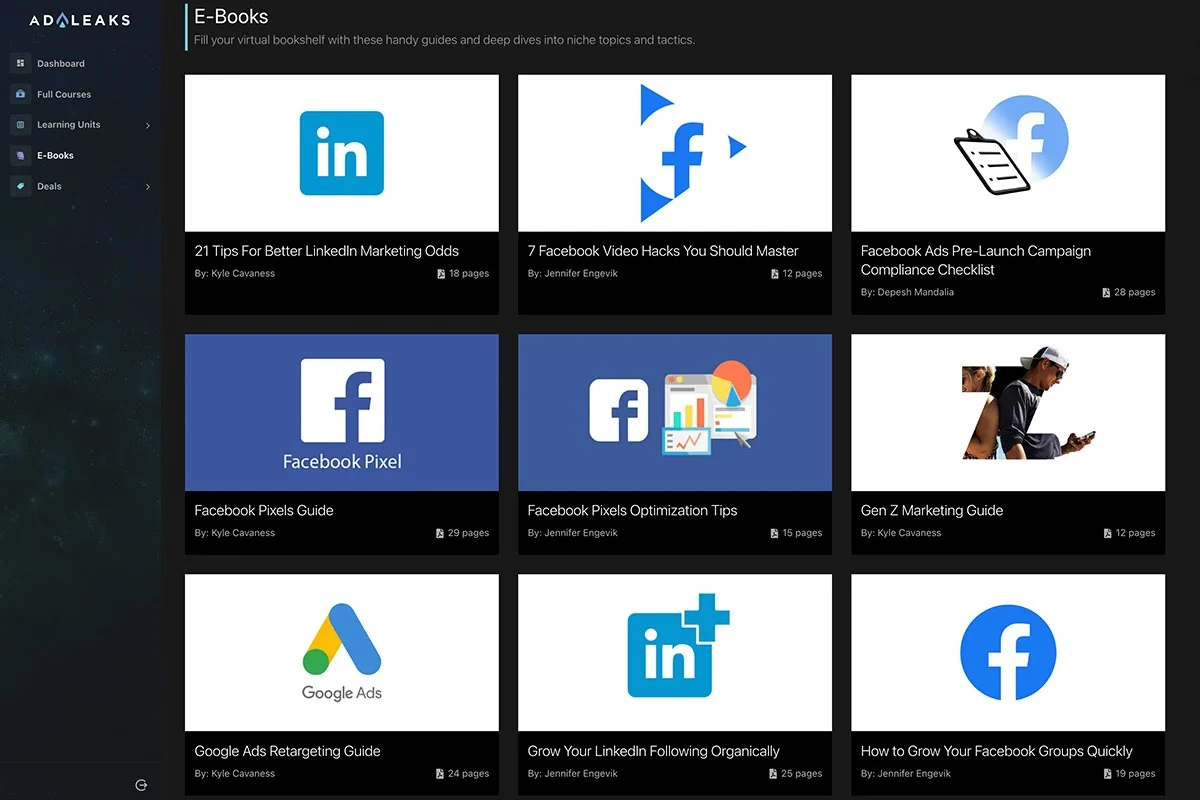Click the Facebook charts optimization thumbnail
Screen dimensions: 1200x800
coord(675,413)
